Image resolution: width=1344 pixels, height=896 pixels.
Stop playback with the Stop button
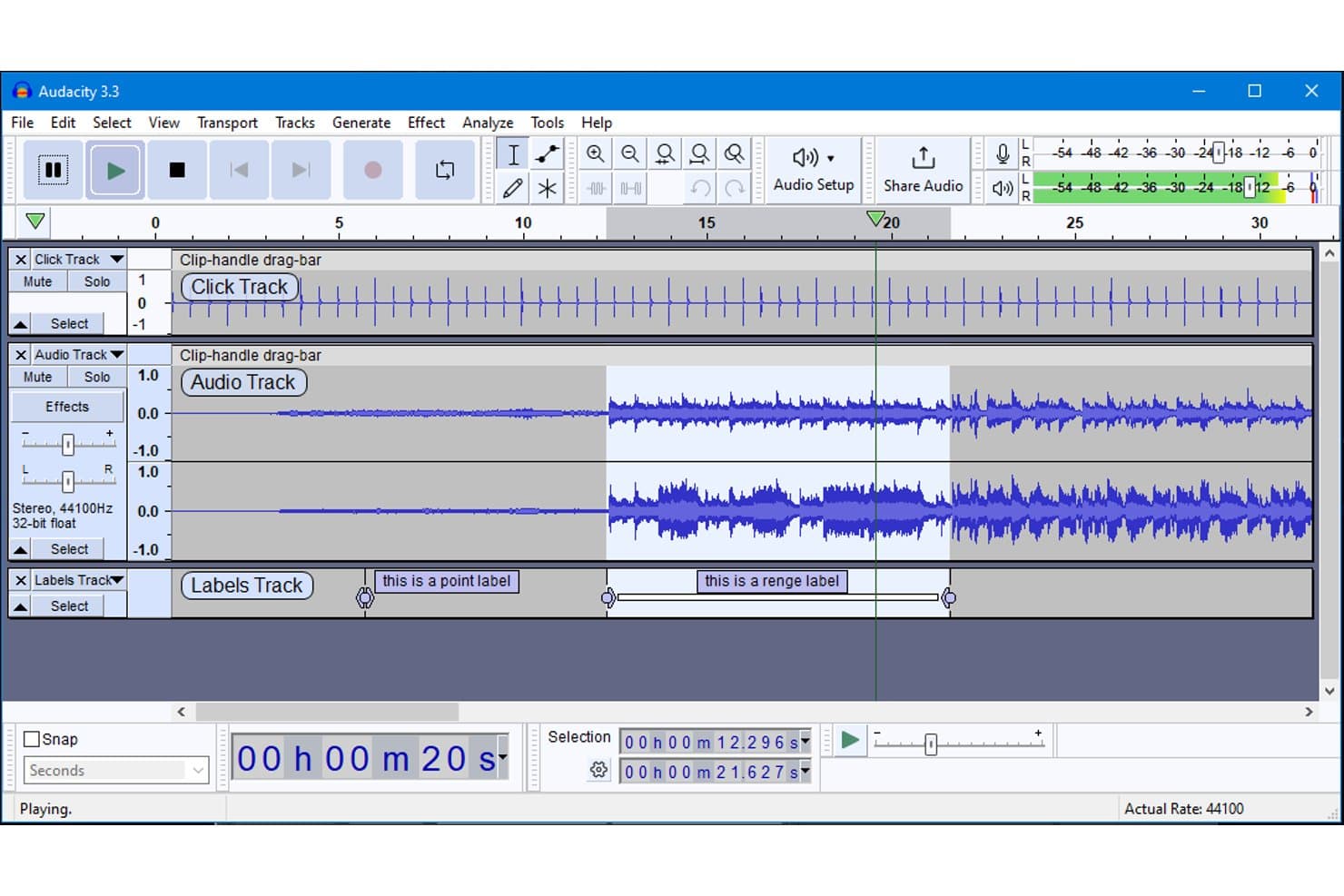tap(177, 170)
